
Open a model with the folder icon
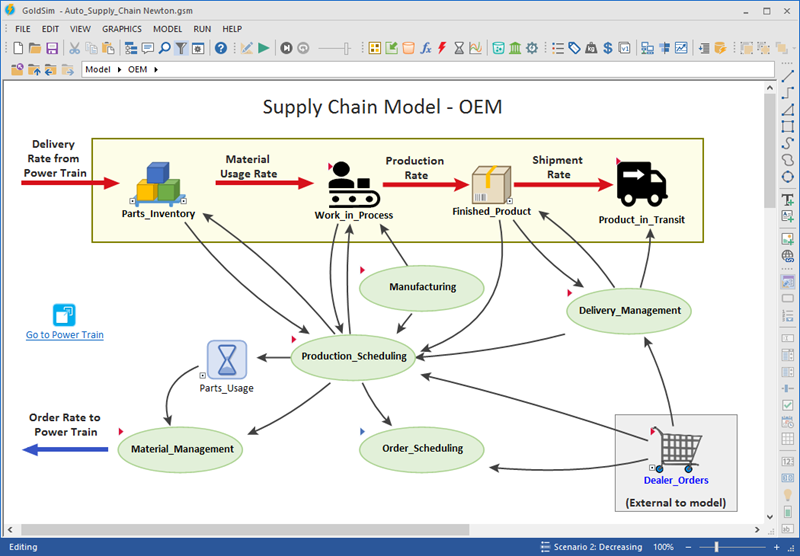coord(35,48)
